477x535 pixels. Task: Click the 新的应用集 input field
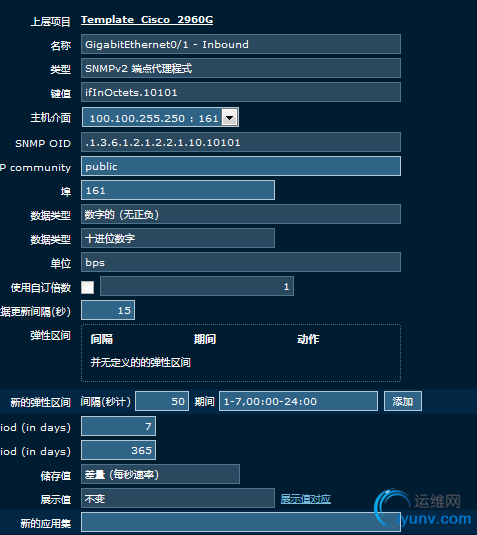[x=241, y=522]
